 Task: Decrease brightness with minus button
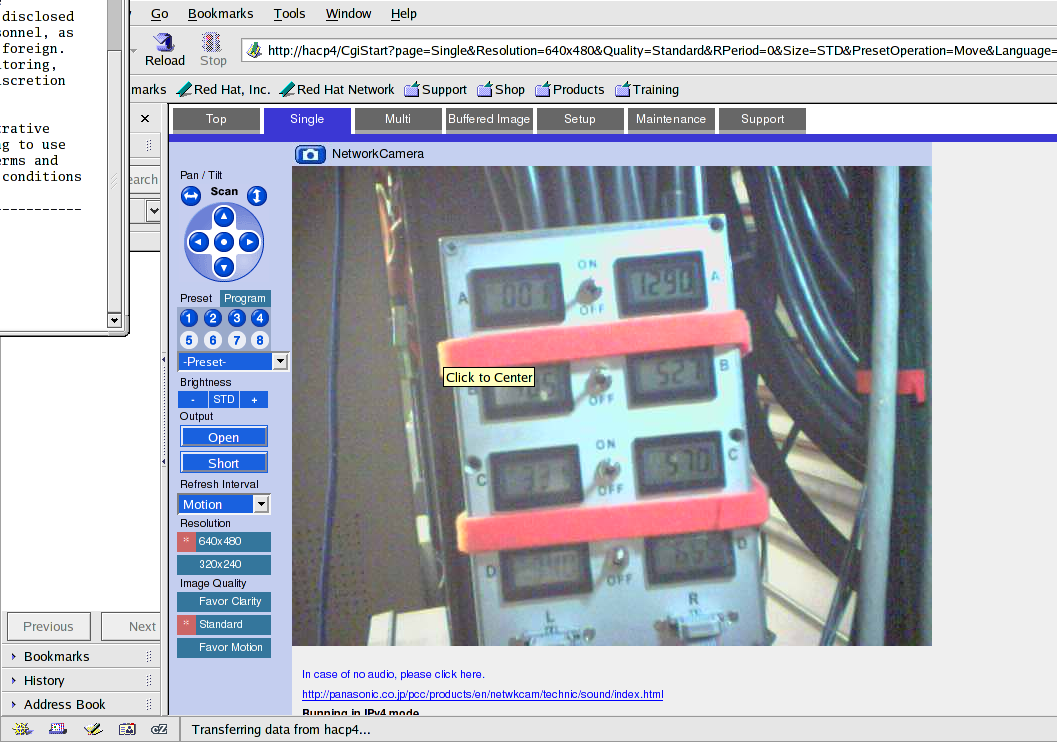pyautogui.click(x=193, y=400)
